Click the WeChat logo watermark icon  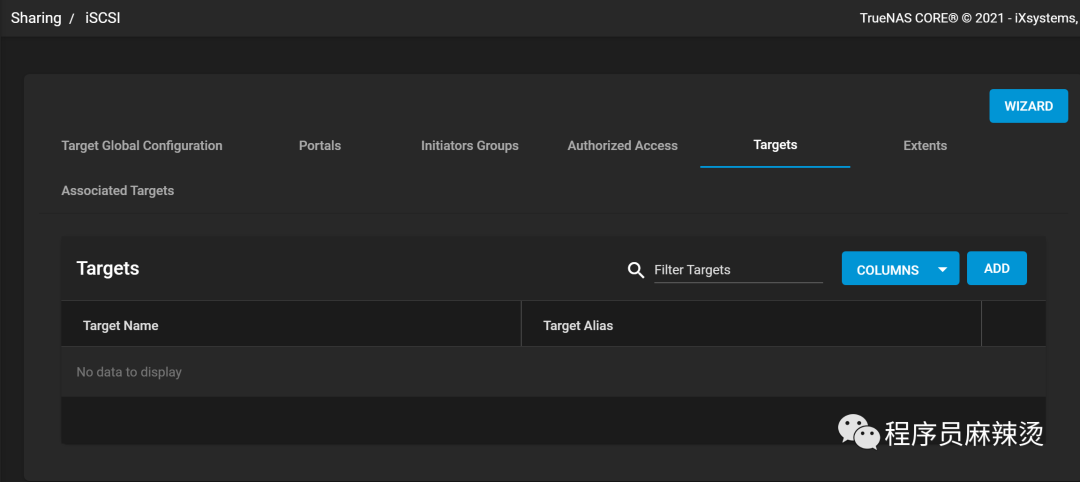coord(858,431)
